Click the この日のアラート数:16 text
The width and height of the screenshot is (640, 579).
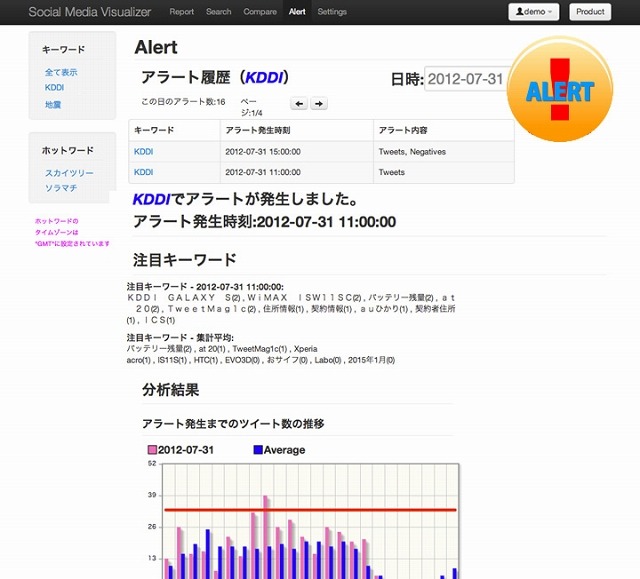183,102
